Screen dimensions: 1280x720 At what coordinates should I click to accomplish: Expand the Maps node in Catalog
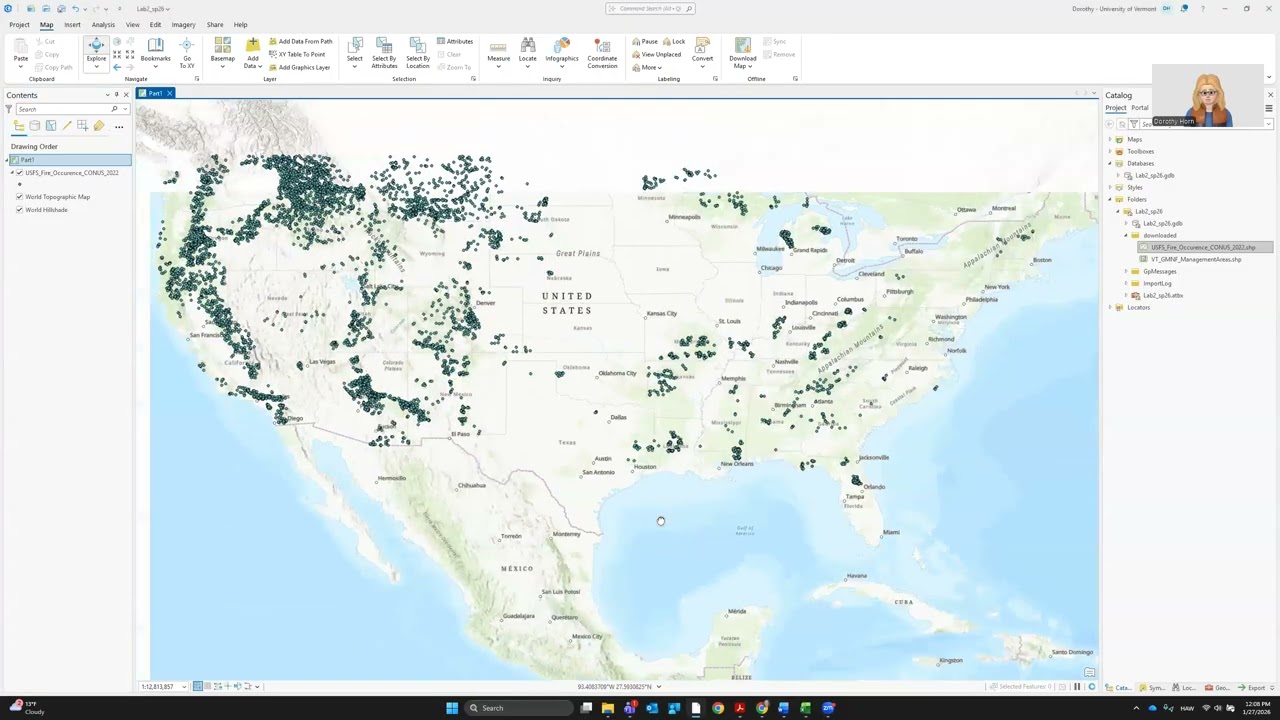tap(1110, 140)
